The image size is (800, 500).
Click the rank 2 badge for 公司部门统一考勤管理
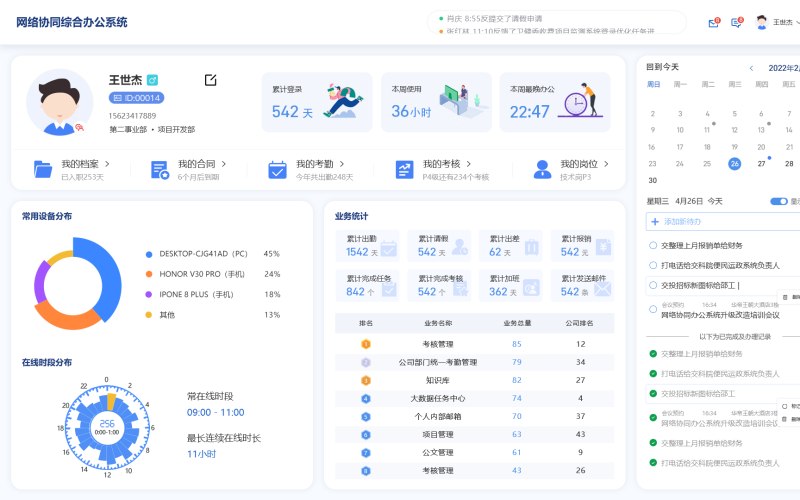coord(366,362)
